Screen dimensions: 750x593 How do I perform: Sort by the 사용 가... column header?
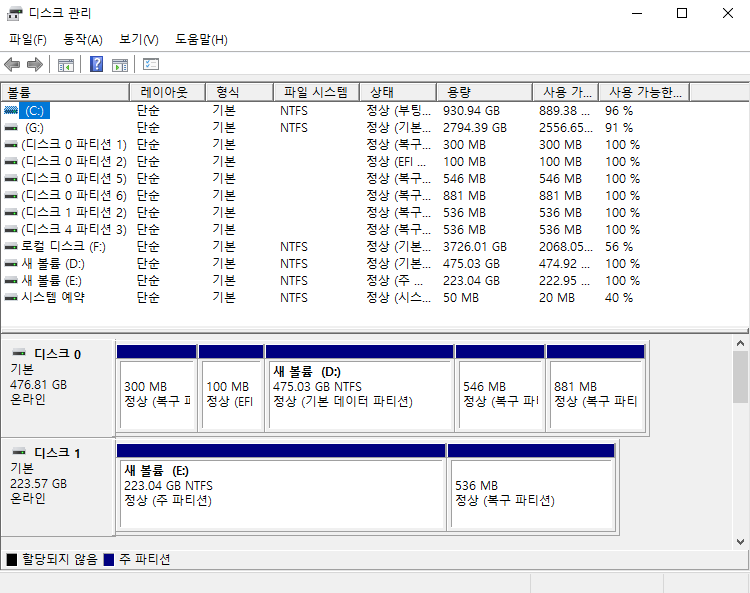[x=566, y=92]
